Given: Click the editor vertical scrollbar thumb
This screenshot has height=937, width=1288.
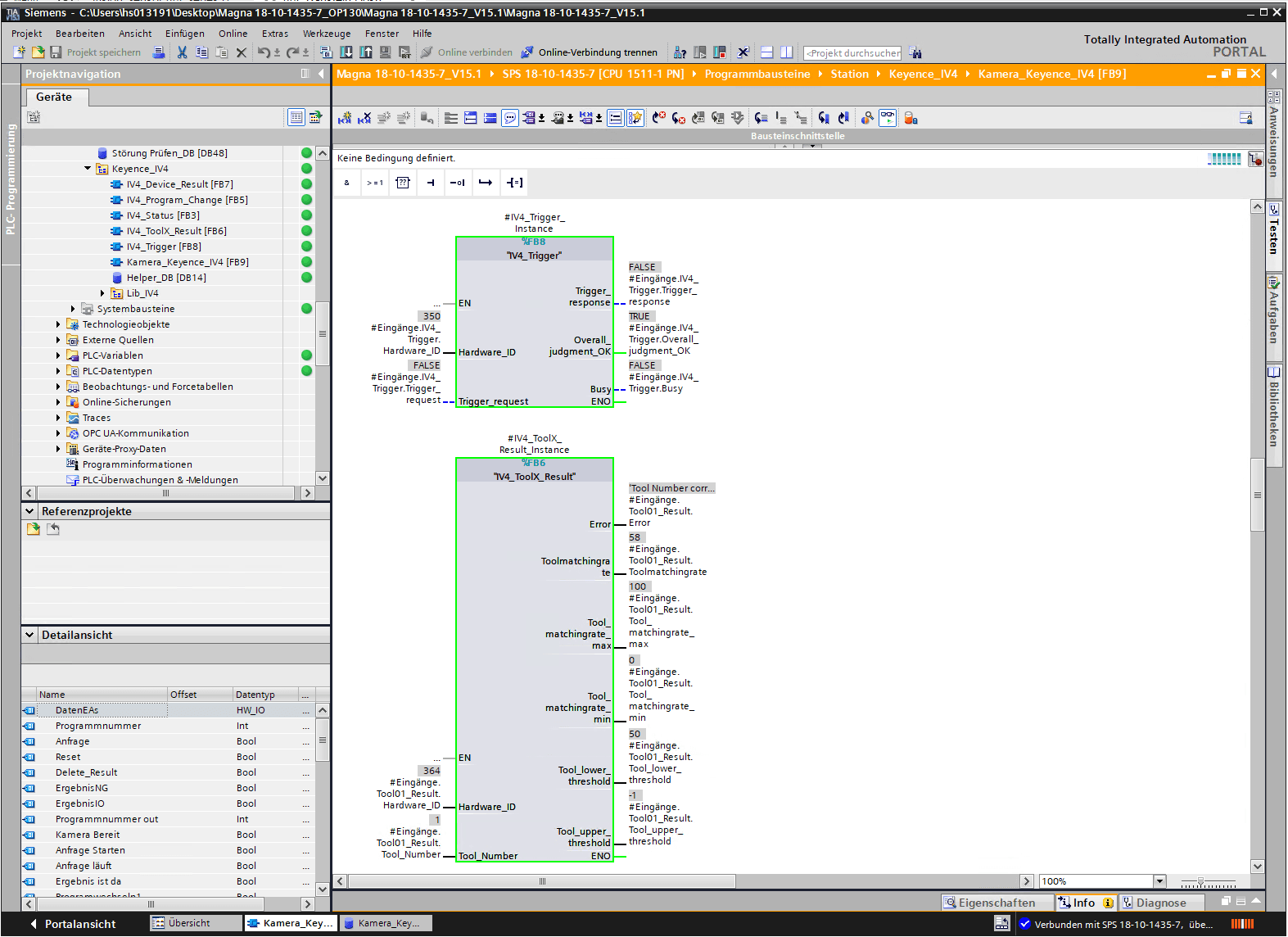Looking at the screenshot, I should (x=1258, y=496).
